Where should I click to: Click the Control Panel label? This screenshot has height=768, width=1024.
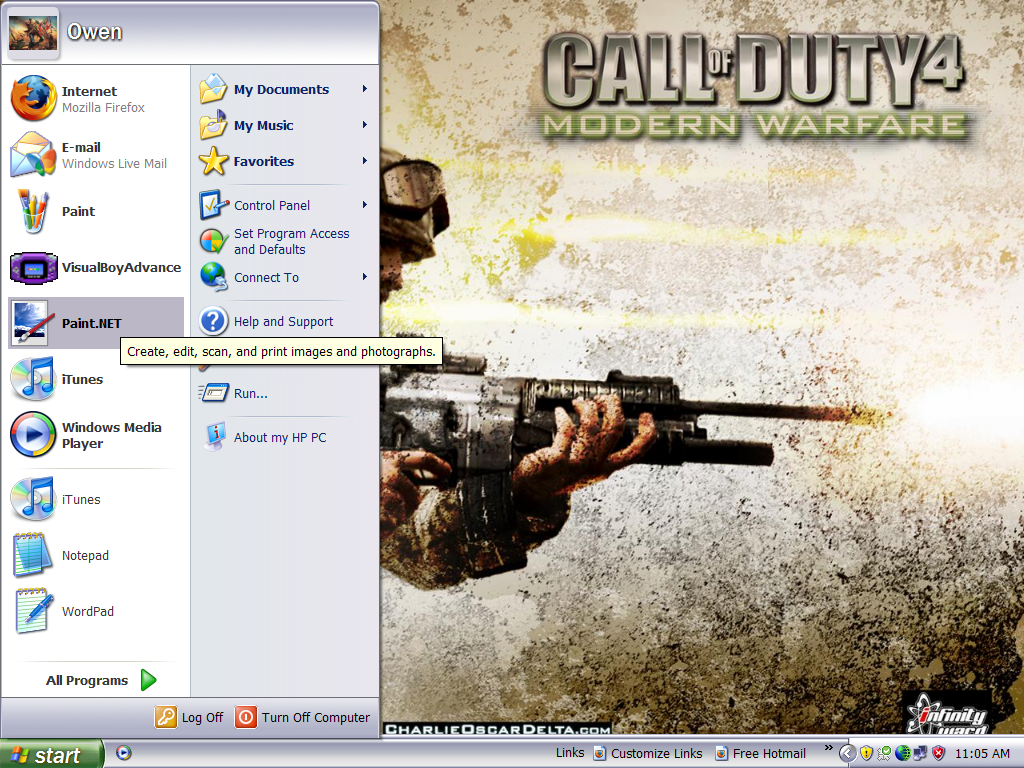(x=272, y=205)
